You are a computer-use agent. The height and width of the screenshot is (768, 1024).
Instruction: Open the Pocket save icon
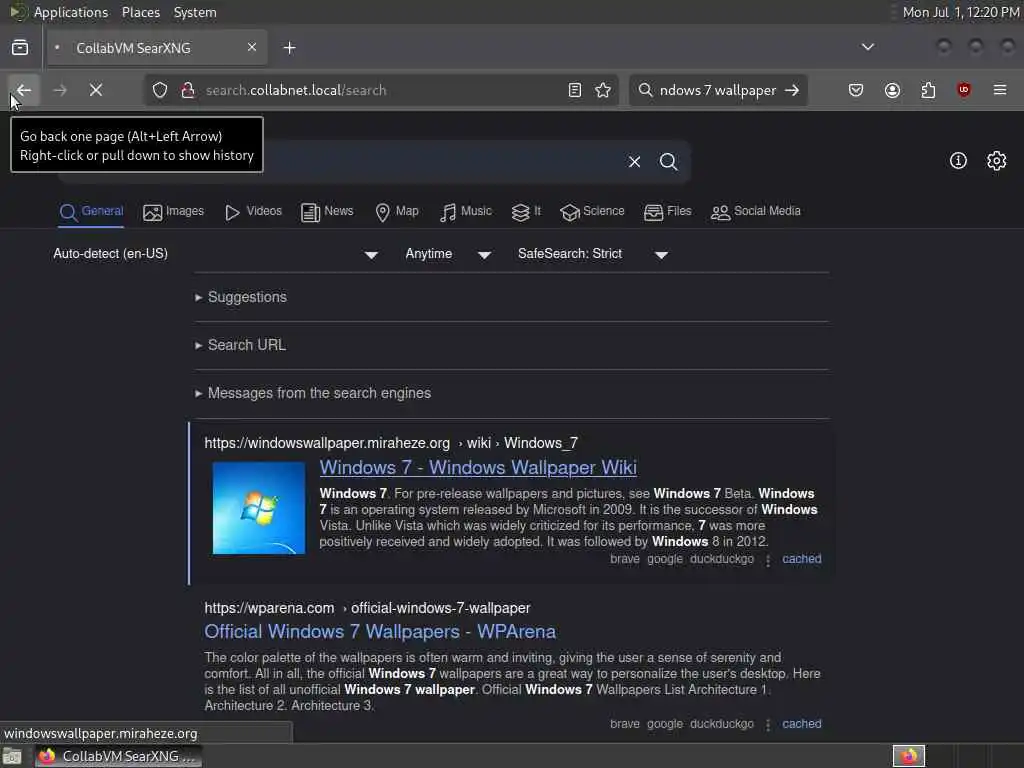(856, 90)
